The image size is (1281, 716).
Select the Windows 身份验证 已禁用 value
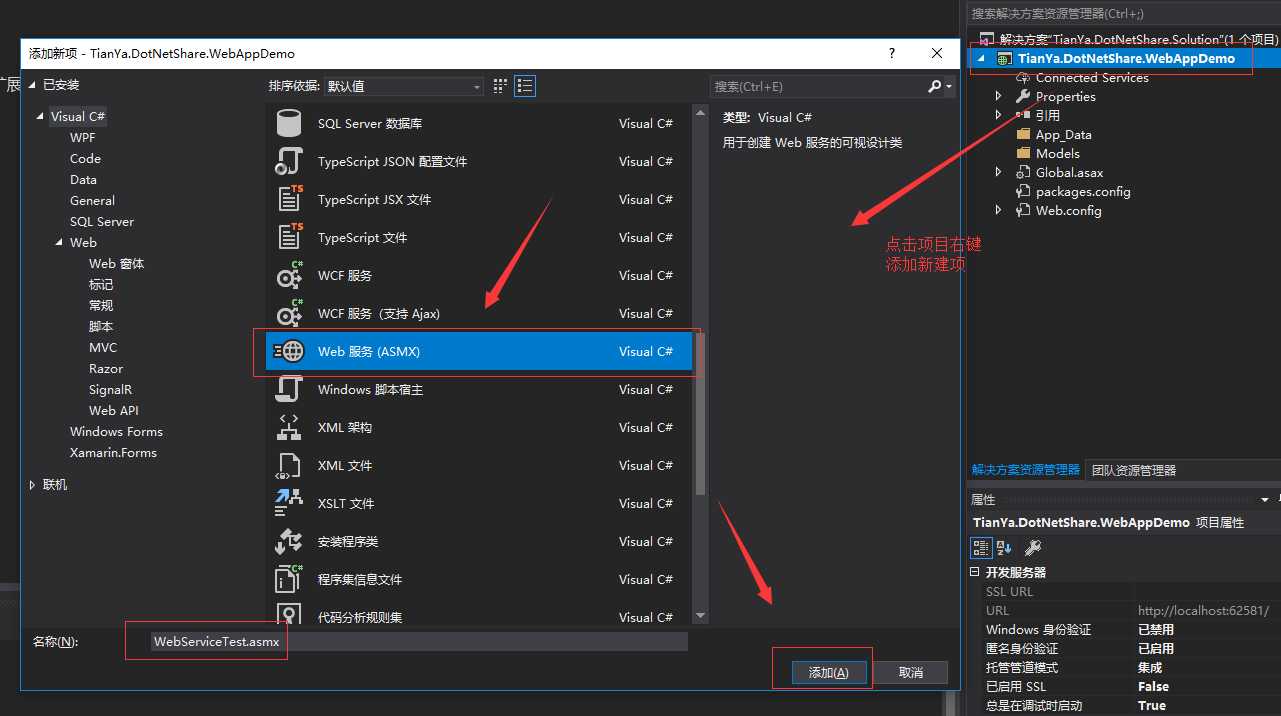pyautogui.click(x=1156, y=629)
